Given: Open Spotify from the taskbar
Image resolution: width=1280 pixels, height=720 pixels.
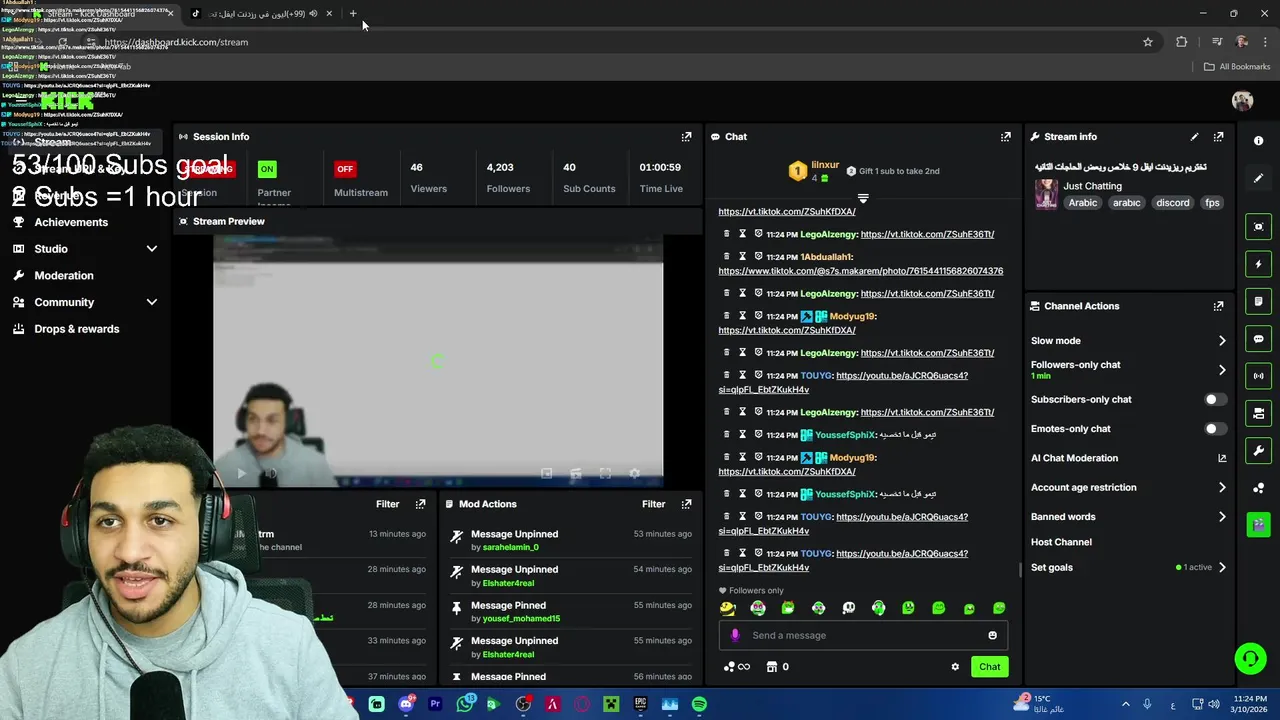Looking at the screenshot, I should coord(699,704).
